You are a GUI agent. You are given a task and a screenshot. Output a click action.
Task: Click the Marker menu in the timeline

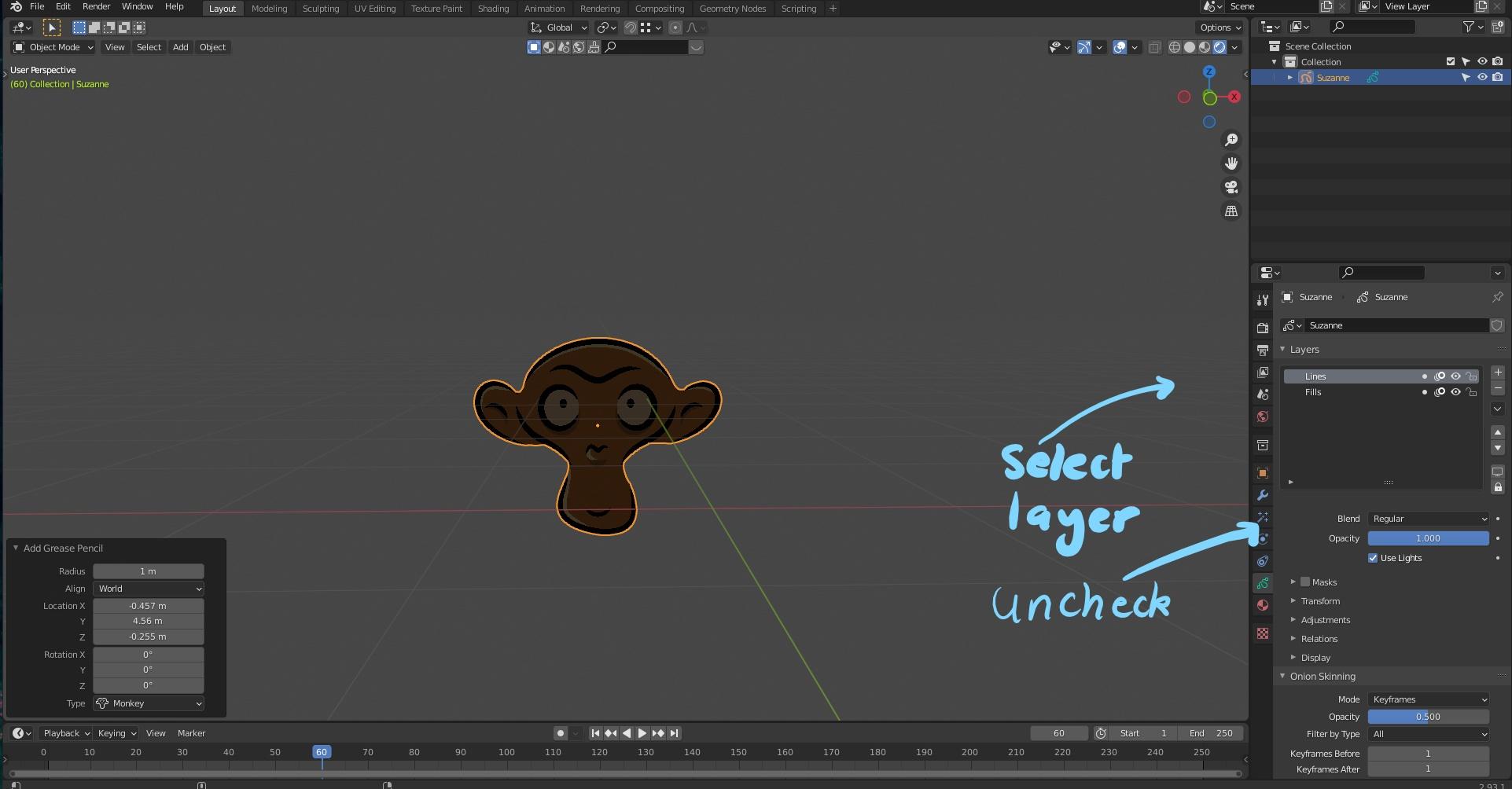point(191,733)
